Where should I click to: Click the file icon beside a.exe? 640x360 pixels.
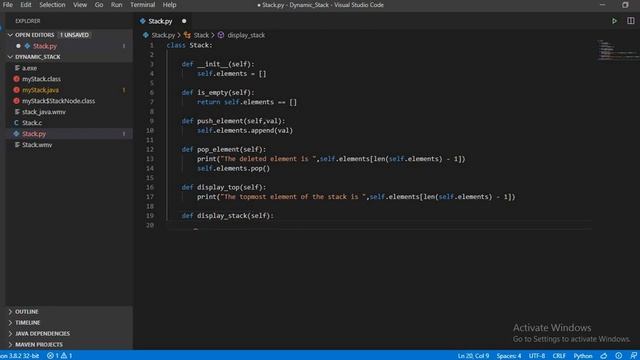[17, 68]
